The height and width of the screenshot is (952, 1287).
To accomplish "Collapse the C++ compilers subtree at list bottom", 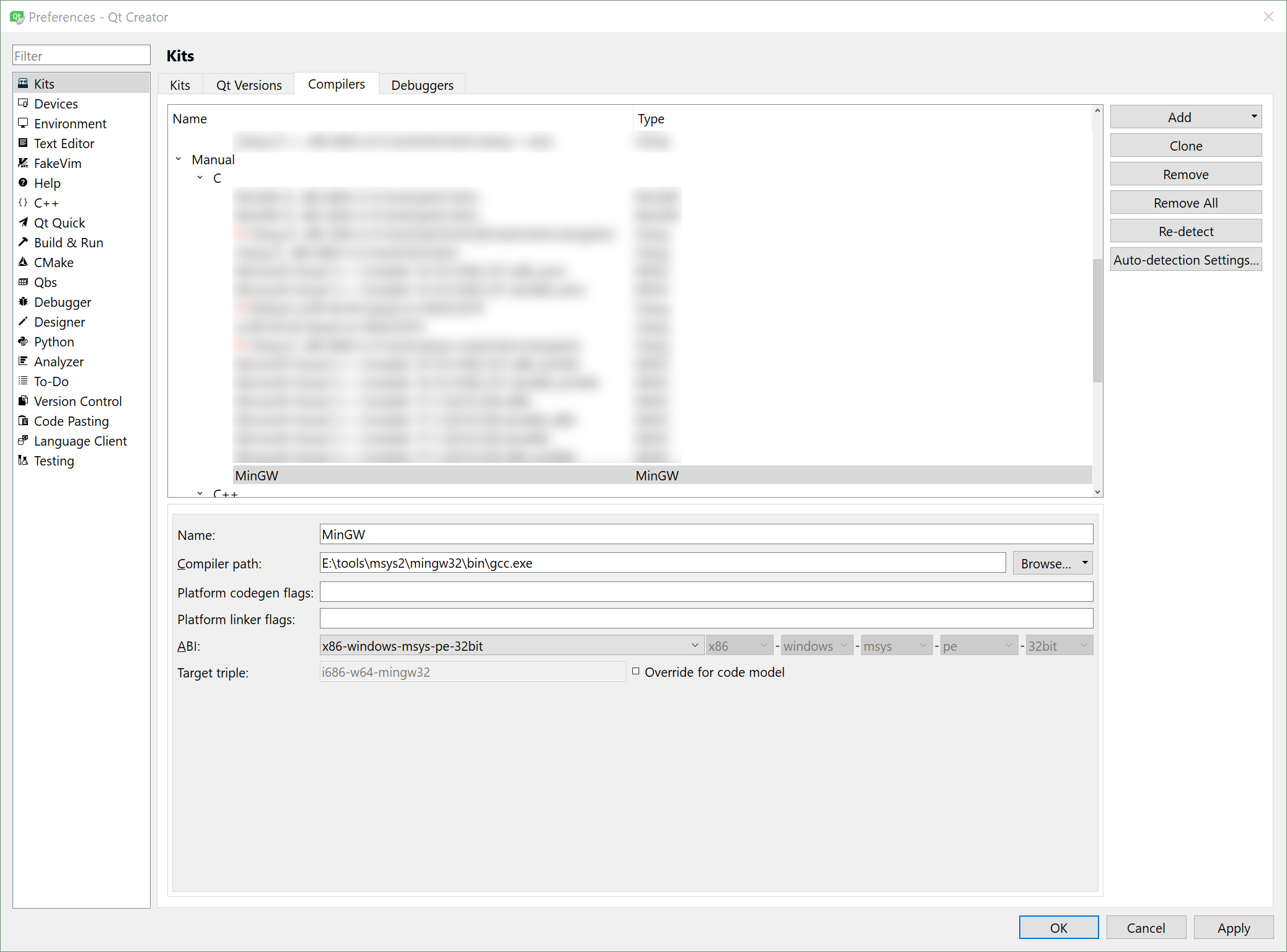I will click(x=200, y=493).
